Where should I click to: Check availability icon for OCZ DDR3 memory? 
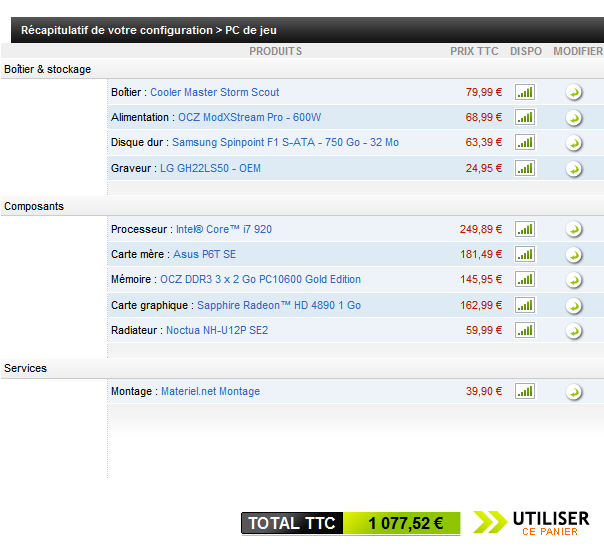(525, 279)
